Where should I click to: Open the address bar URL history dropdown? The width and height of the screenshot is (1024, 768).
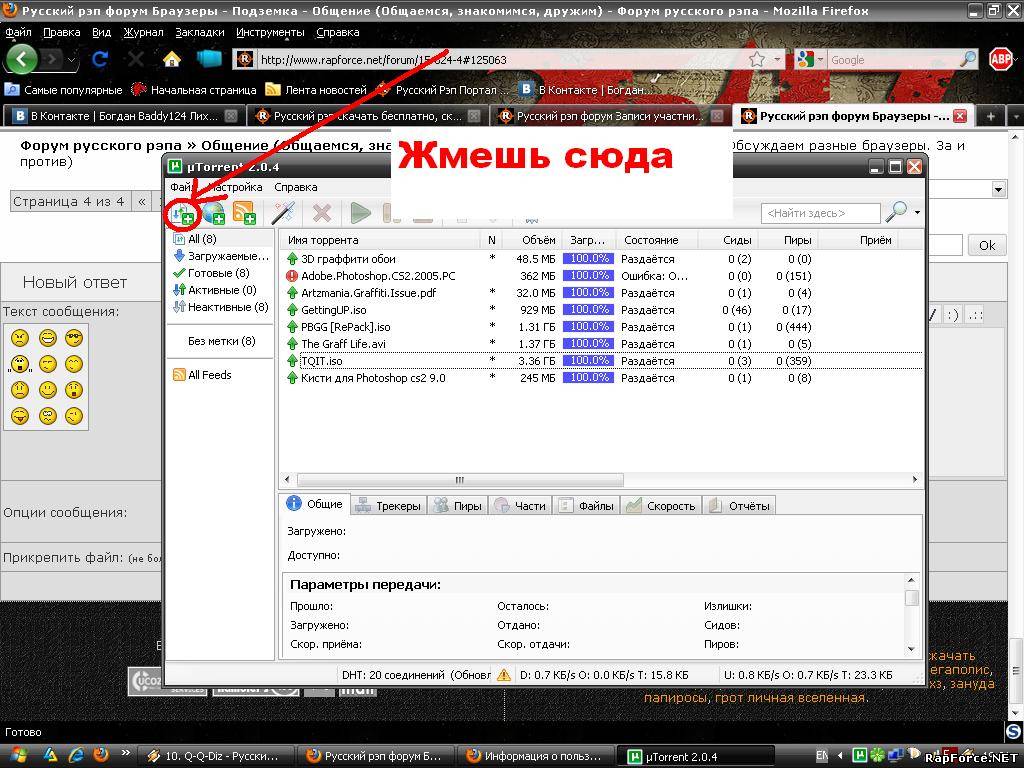tap(777, 59)
